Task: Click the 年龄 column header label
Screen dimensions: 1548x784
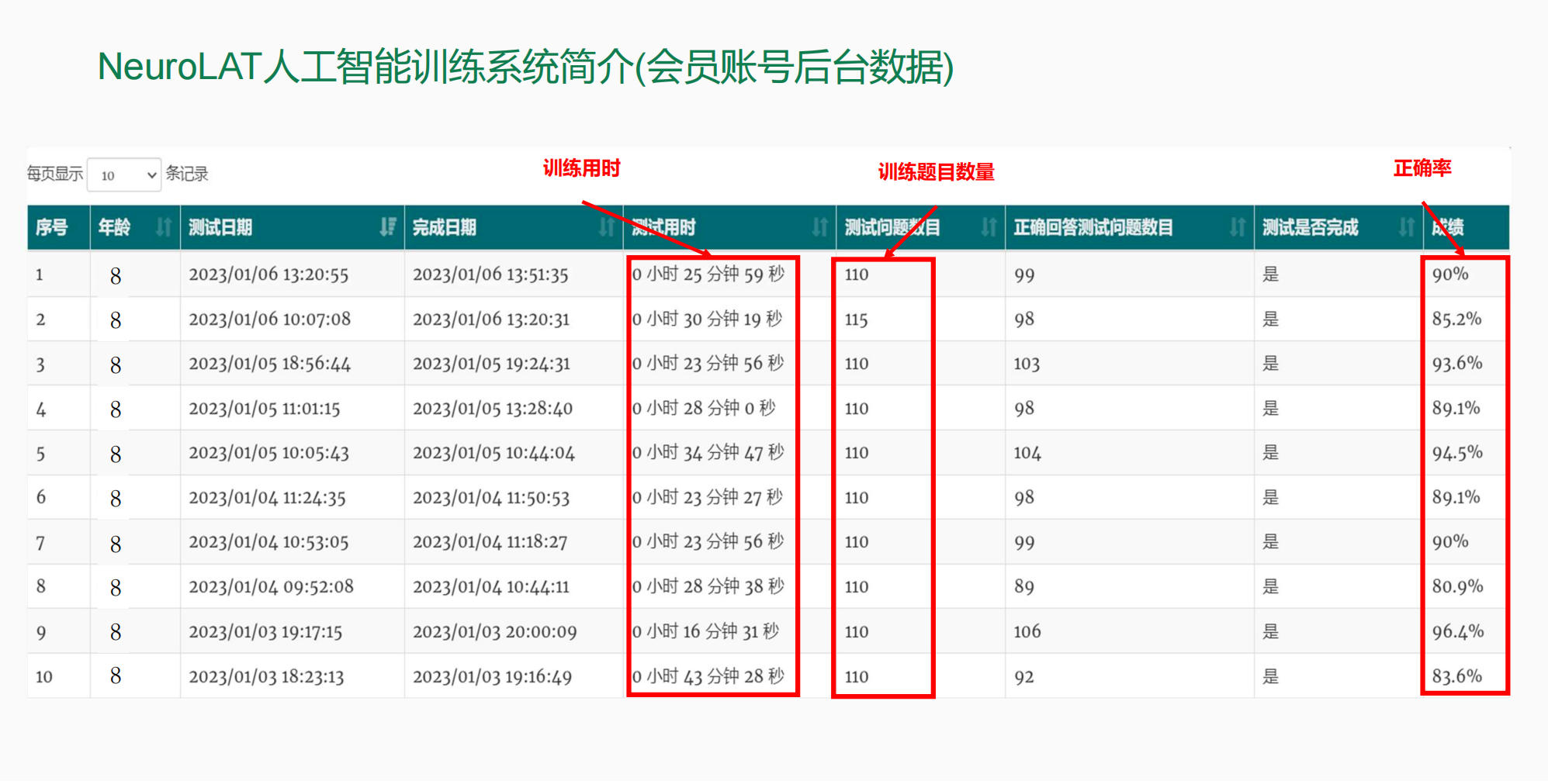Action: pyautogui.click(x=114, y=227)
